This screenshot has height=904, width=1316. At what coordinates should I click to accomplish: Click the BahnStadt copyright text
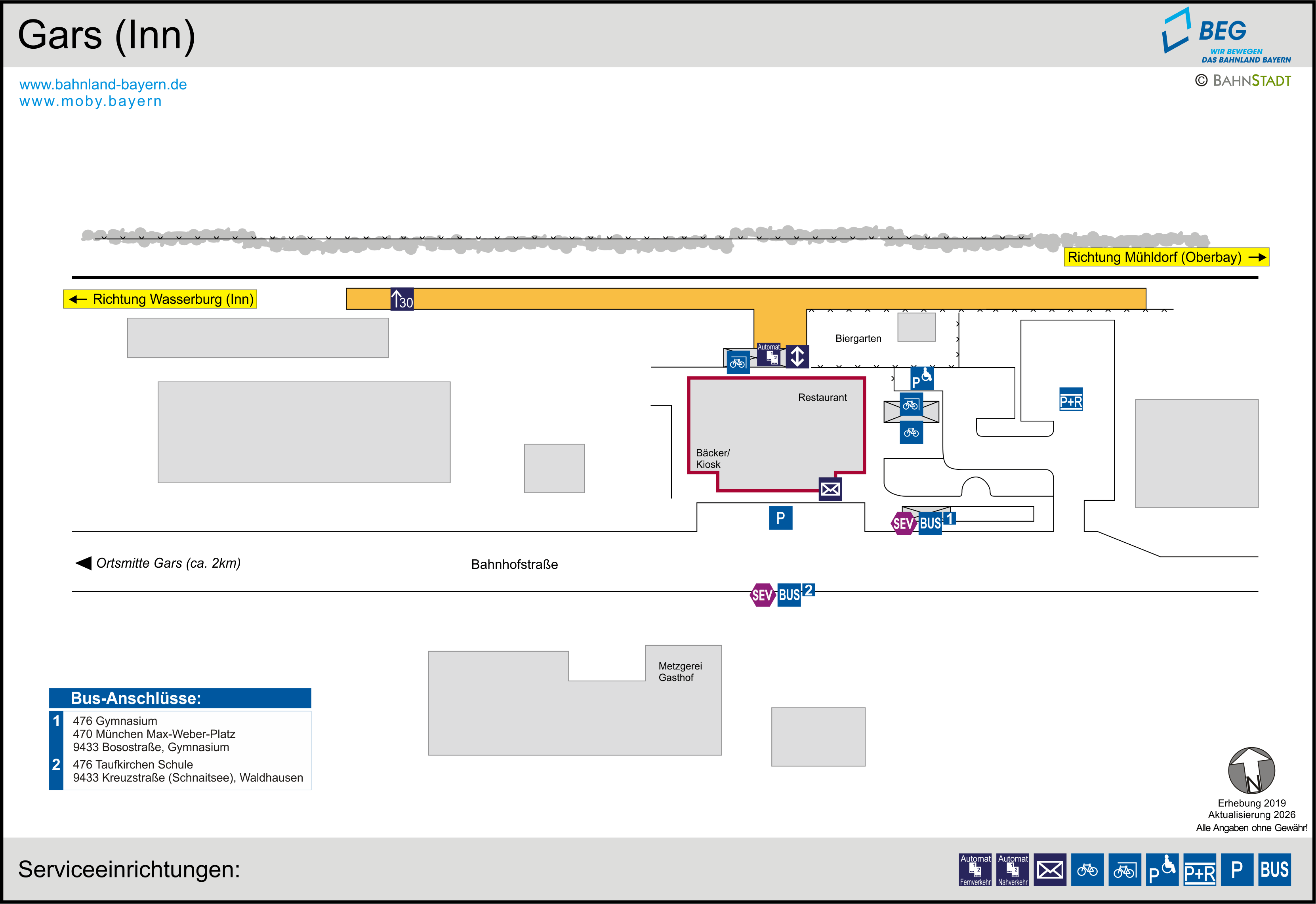coord(1243,80)
